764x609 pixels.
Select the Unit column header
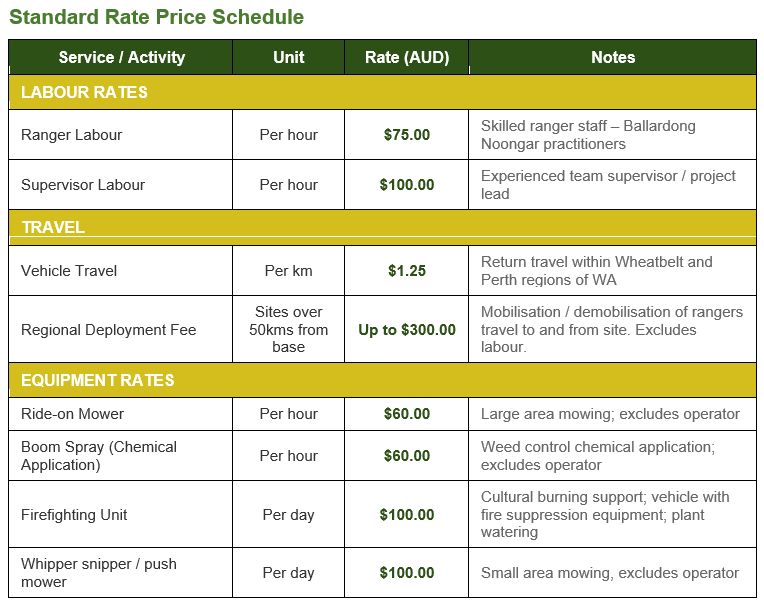(288, 57)
